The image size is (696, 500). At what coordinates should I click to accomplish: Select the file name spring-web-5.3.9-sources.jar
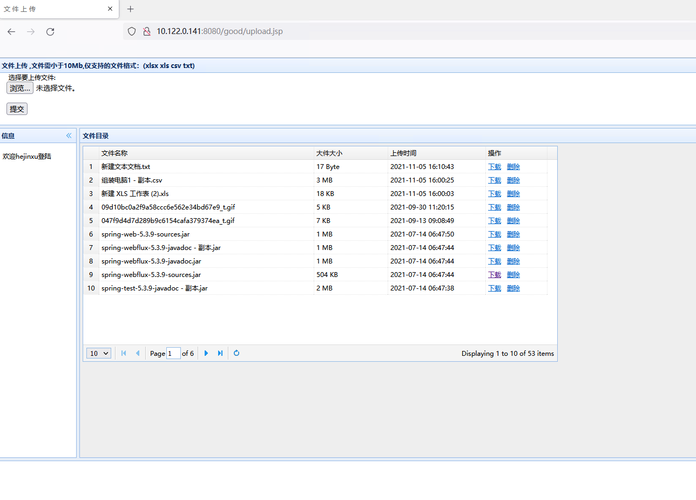(x=146, y=234)
